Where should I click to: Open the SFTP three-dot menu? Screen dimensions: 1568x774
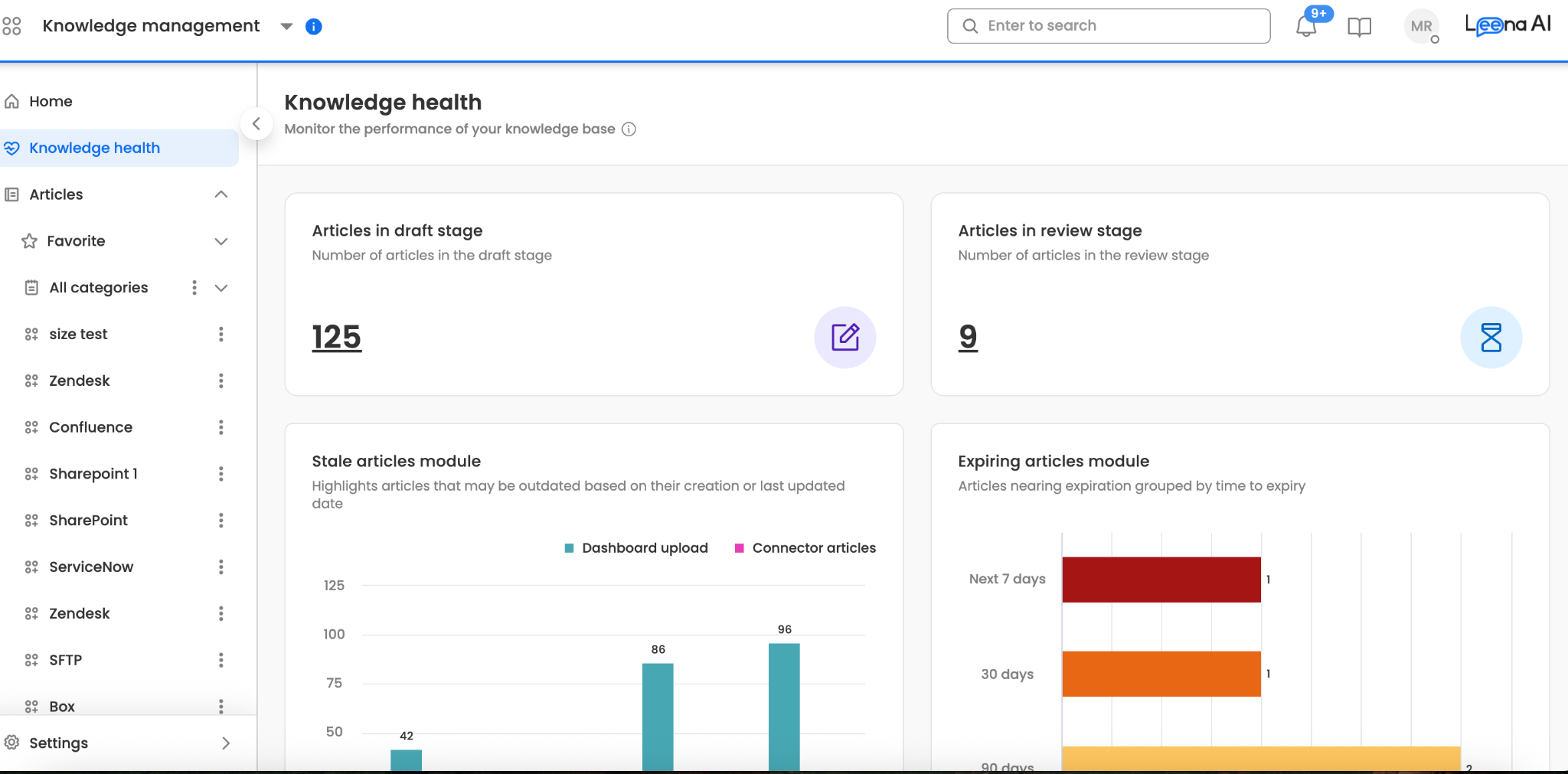[221, 660]
